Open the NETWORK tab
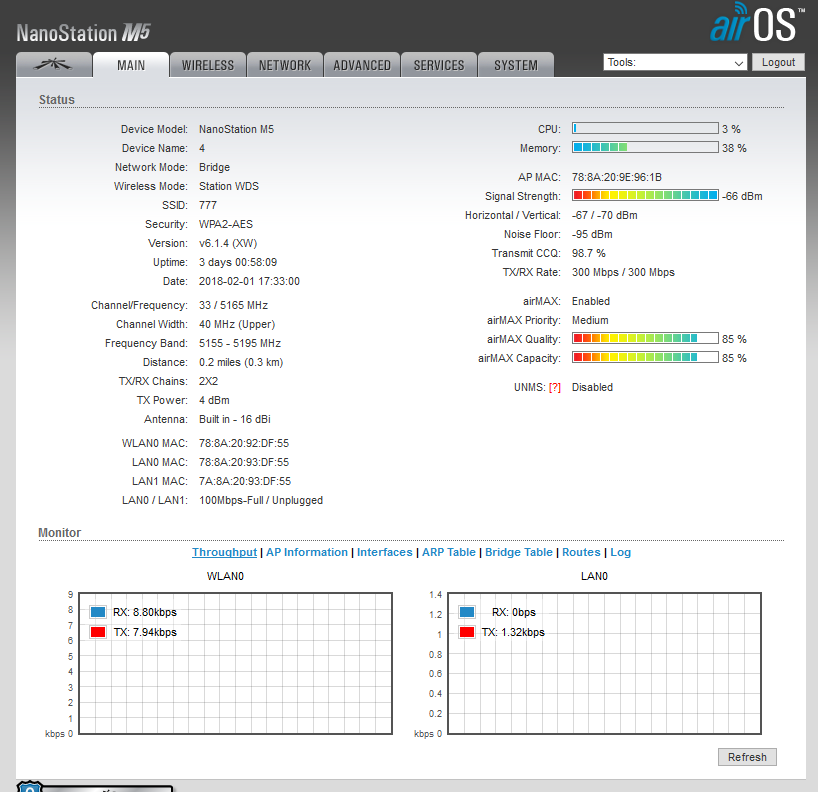This screenshot has height=792, width=818. click(285, 65)
